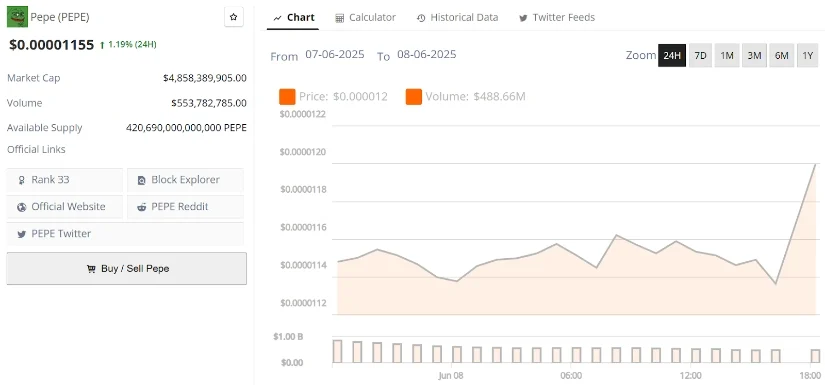Screen dimensions: 825x385
Task: Click the $1.00 B volume axis label
Action: point(288,337)
